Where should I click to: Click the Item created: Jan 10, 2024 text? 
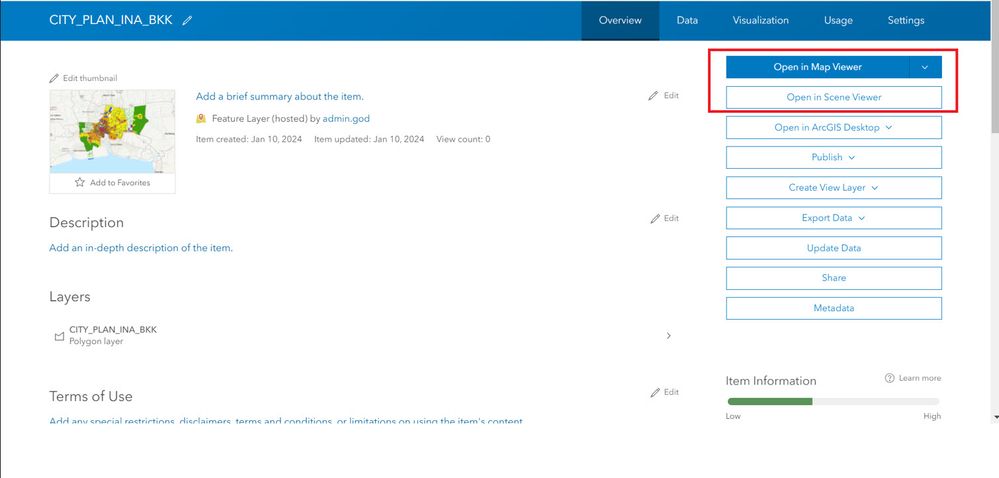[x=249, y=139]
